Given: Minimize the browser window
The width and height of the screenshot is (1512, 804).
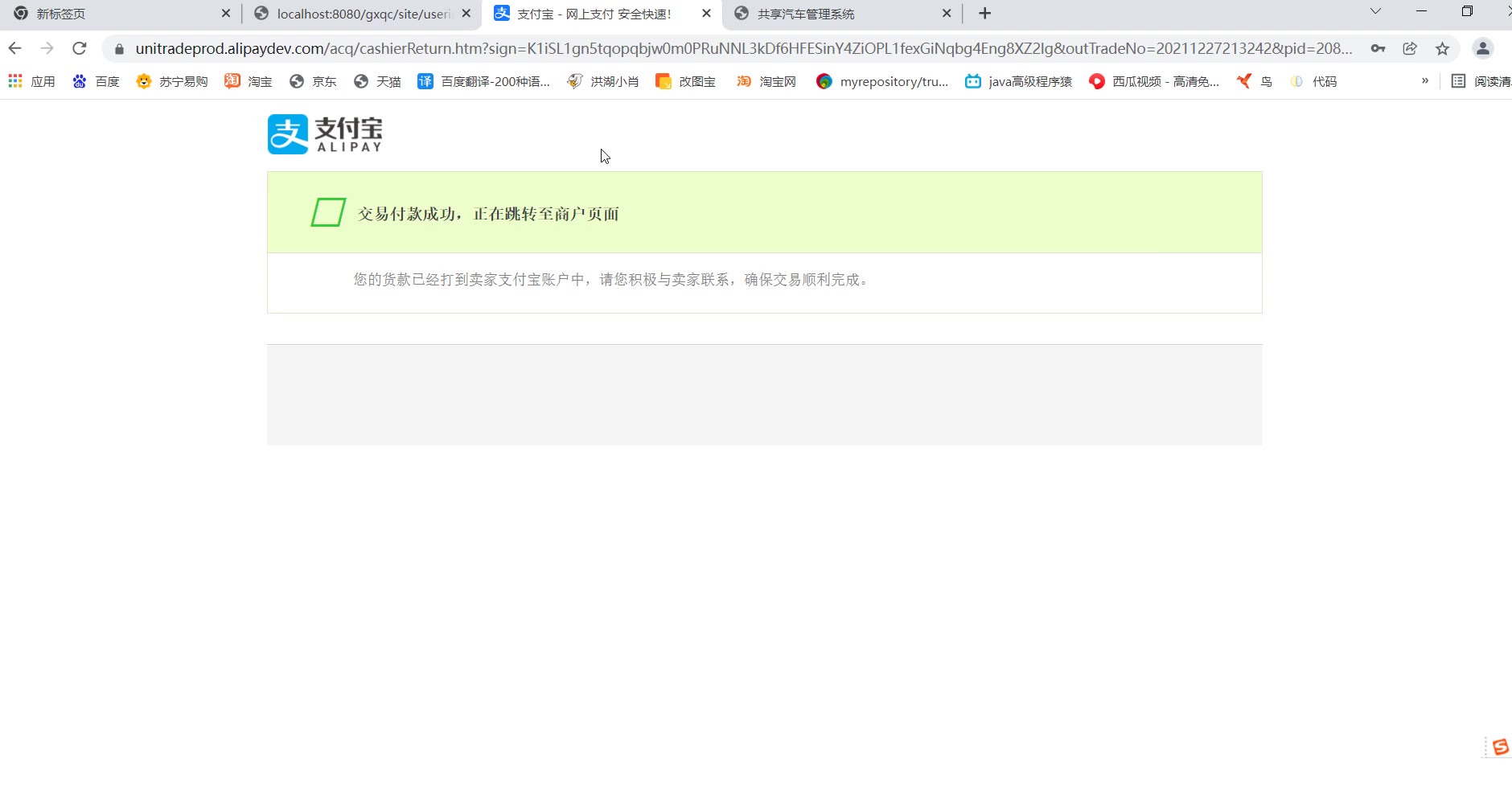Looking at the screenshot, I should [x=1422, y=11].
